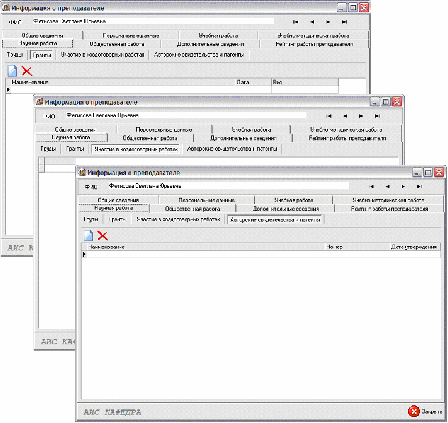Select Гранты sub-tab in the back window
The image size is (448, 423).
(42, 55)
